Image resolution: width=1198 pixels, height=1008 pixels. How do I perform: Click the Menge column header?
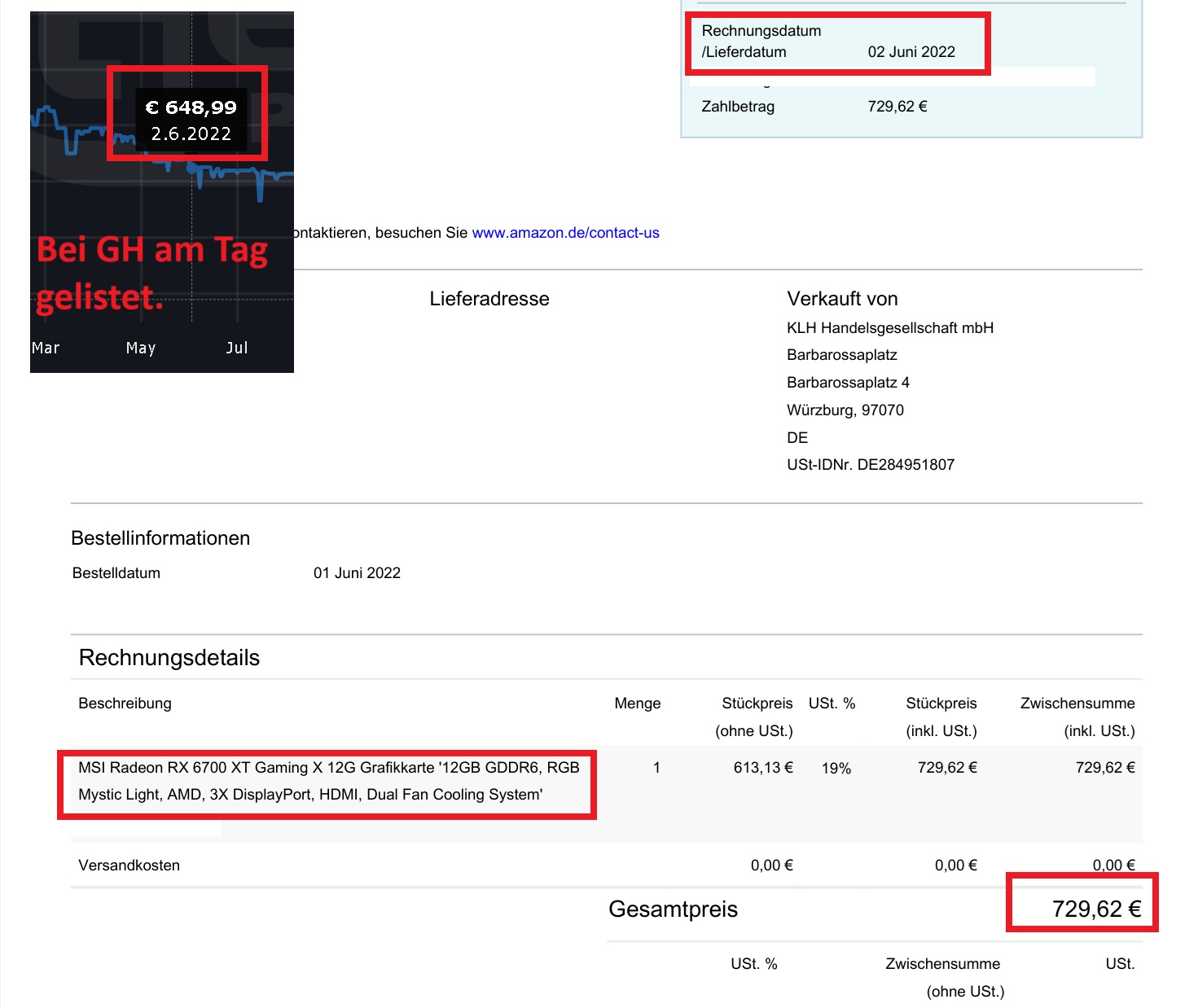coord(638,703)
